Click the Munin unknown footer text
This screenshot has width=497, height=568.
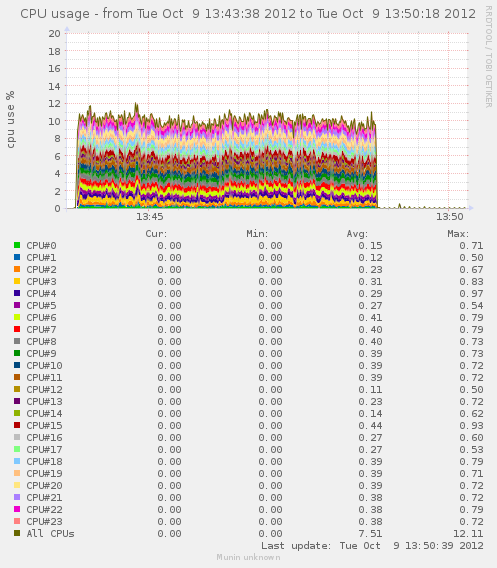[x=248, y=557]
